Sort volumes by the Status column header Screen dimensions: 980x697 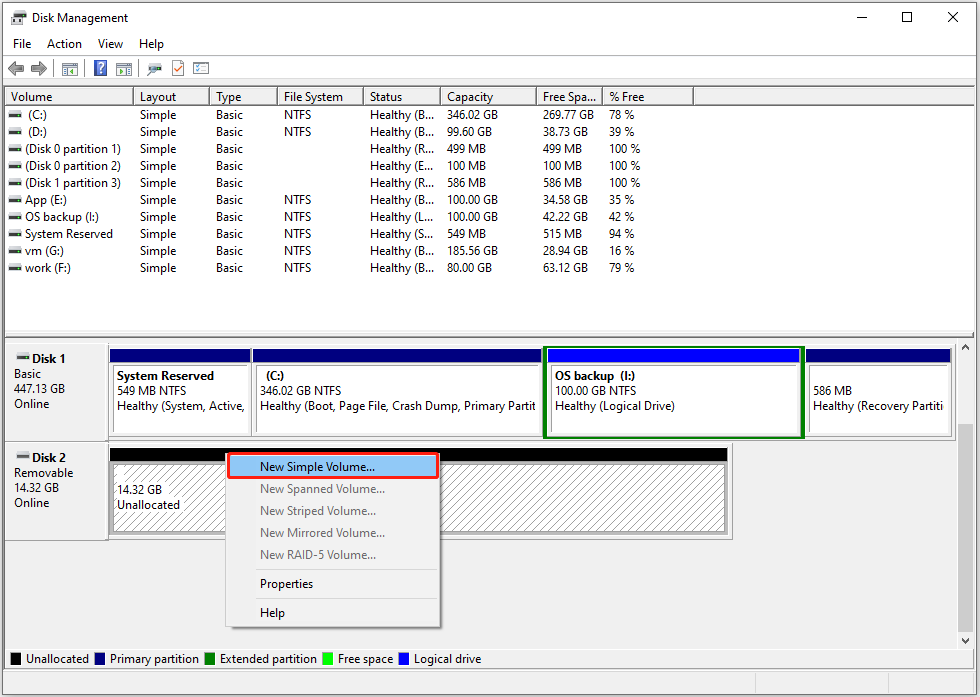pos(387,95)
